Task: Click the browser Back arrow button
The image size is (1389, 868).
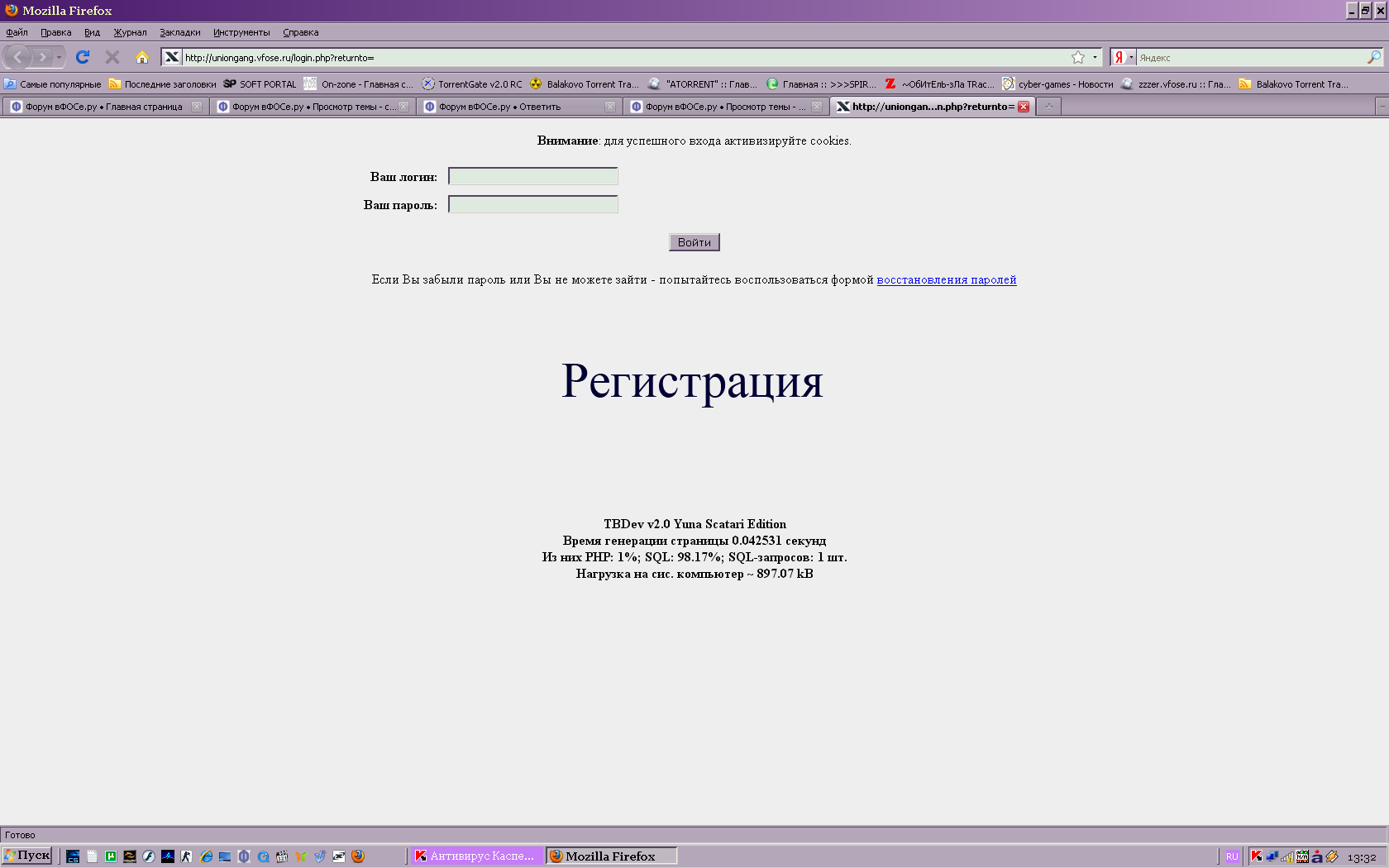Action: (x=18, y=57)
